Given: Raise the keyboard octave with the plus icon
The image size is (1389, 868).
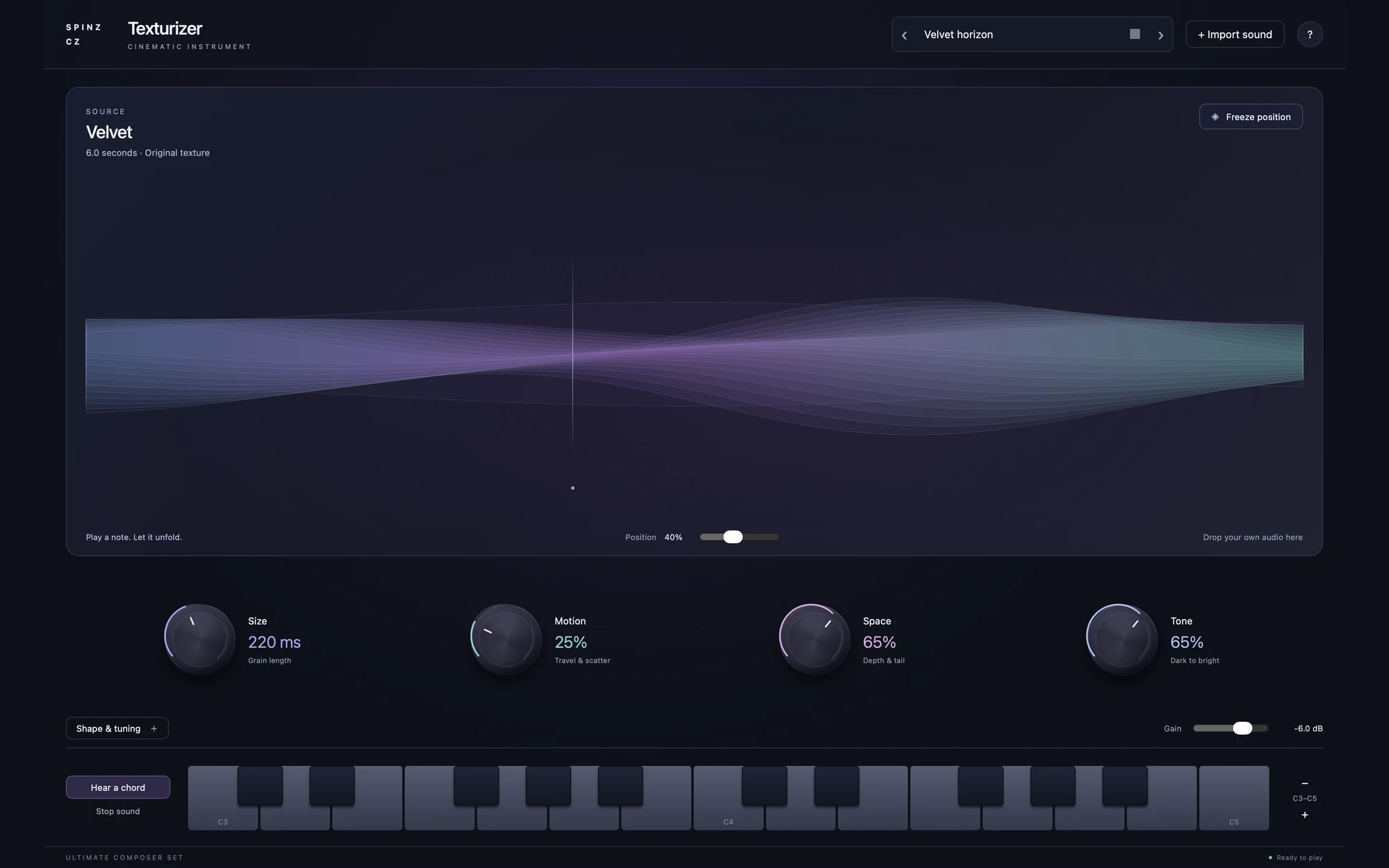Looking at the screenshot, I should pos(1304,815).
